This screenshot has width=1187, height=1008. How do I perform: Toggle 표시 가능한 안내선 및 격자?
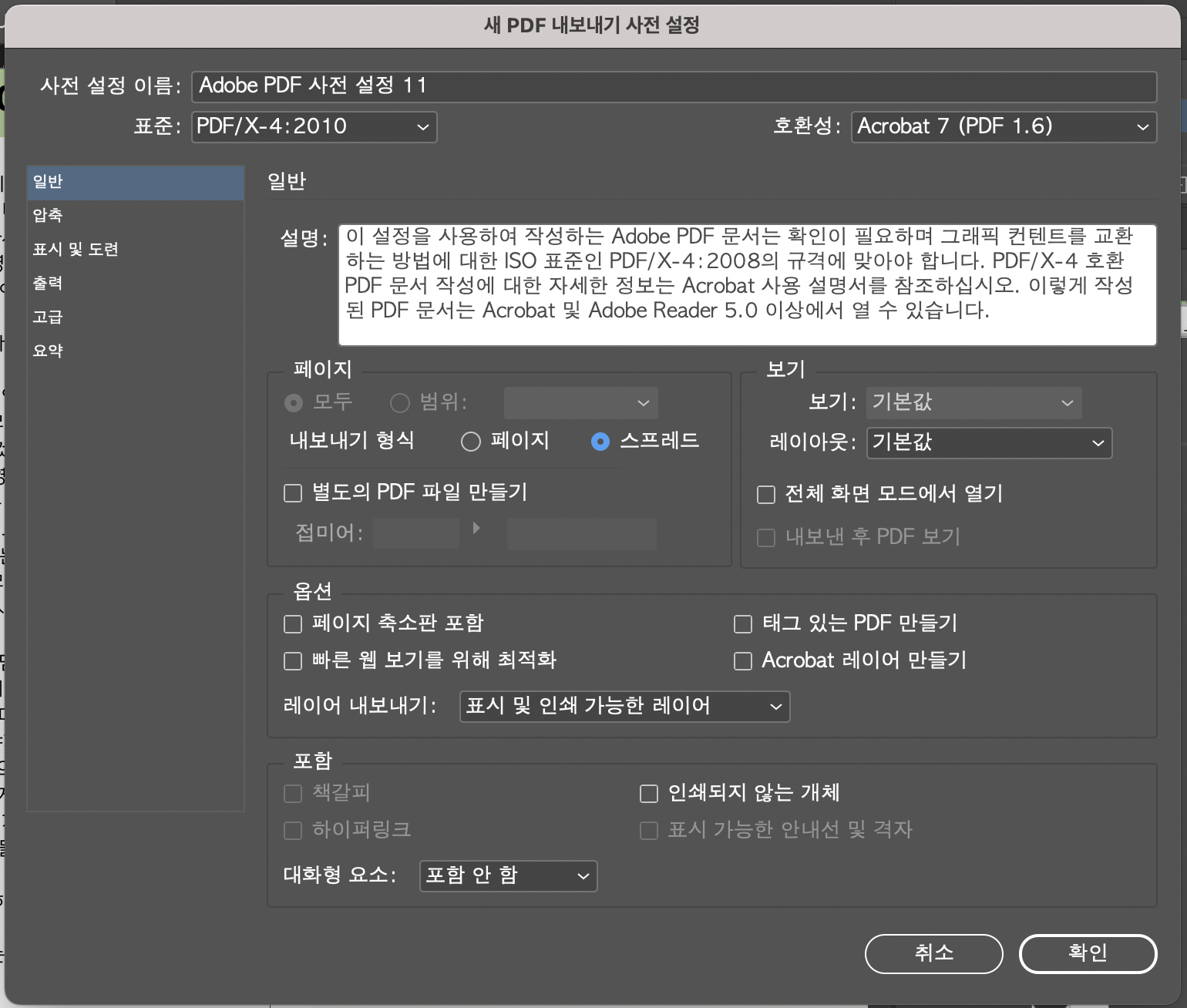coord(649,831)
